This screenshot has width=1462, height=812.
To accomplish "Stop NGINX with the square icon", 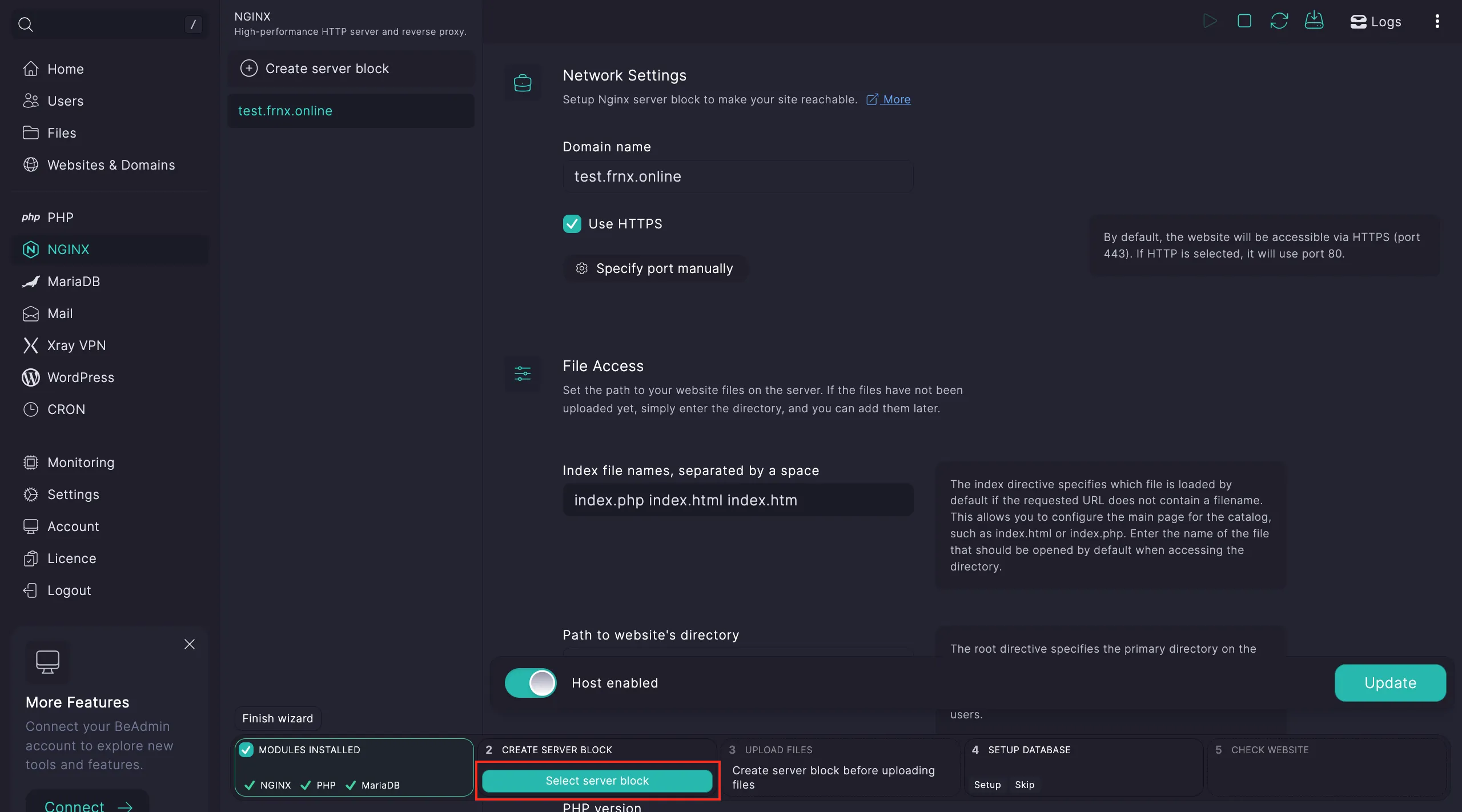I will click(x=1244, y=22).
